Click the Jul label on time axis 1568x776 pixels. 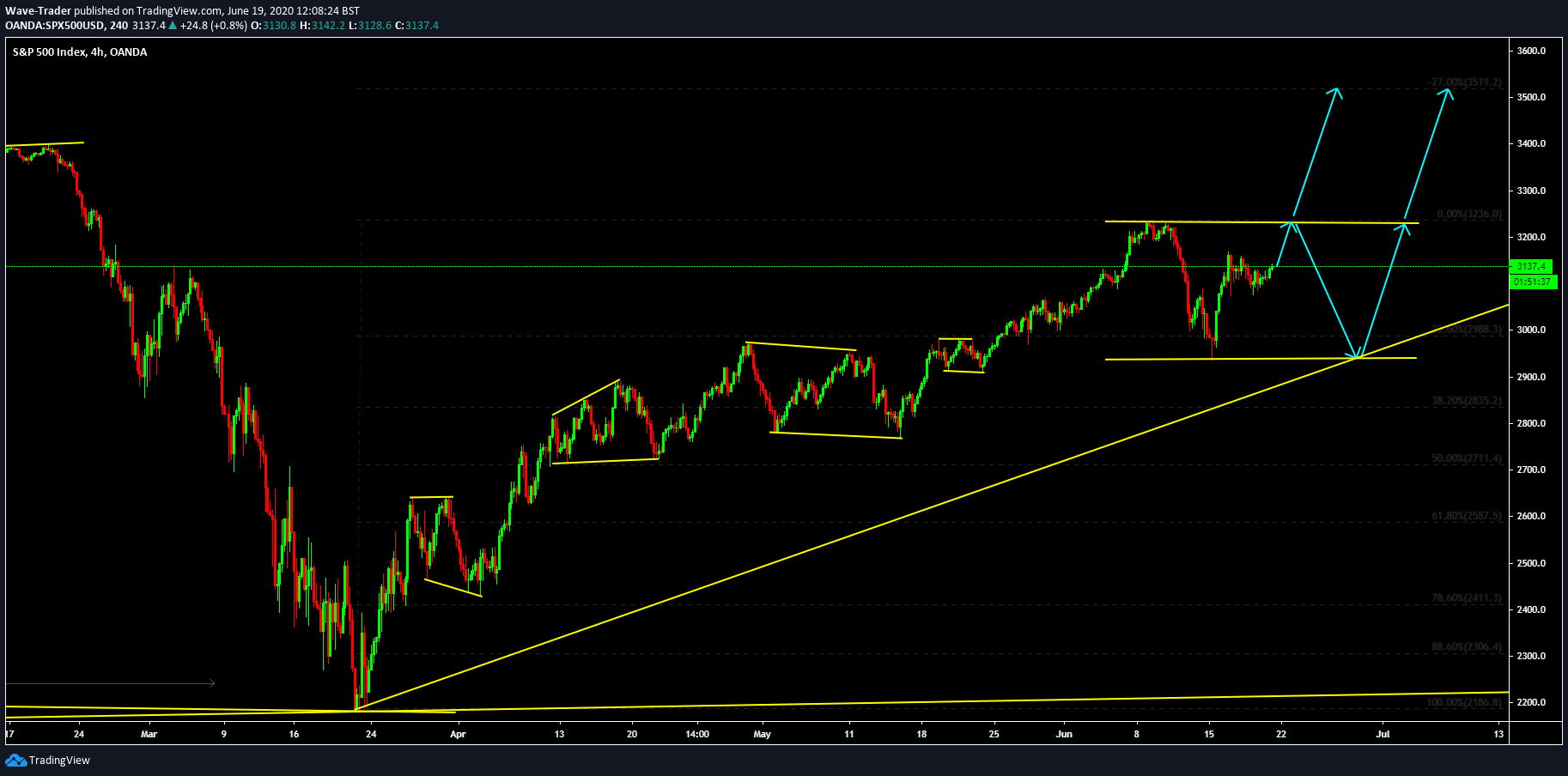point(1383,734)
